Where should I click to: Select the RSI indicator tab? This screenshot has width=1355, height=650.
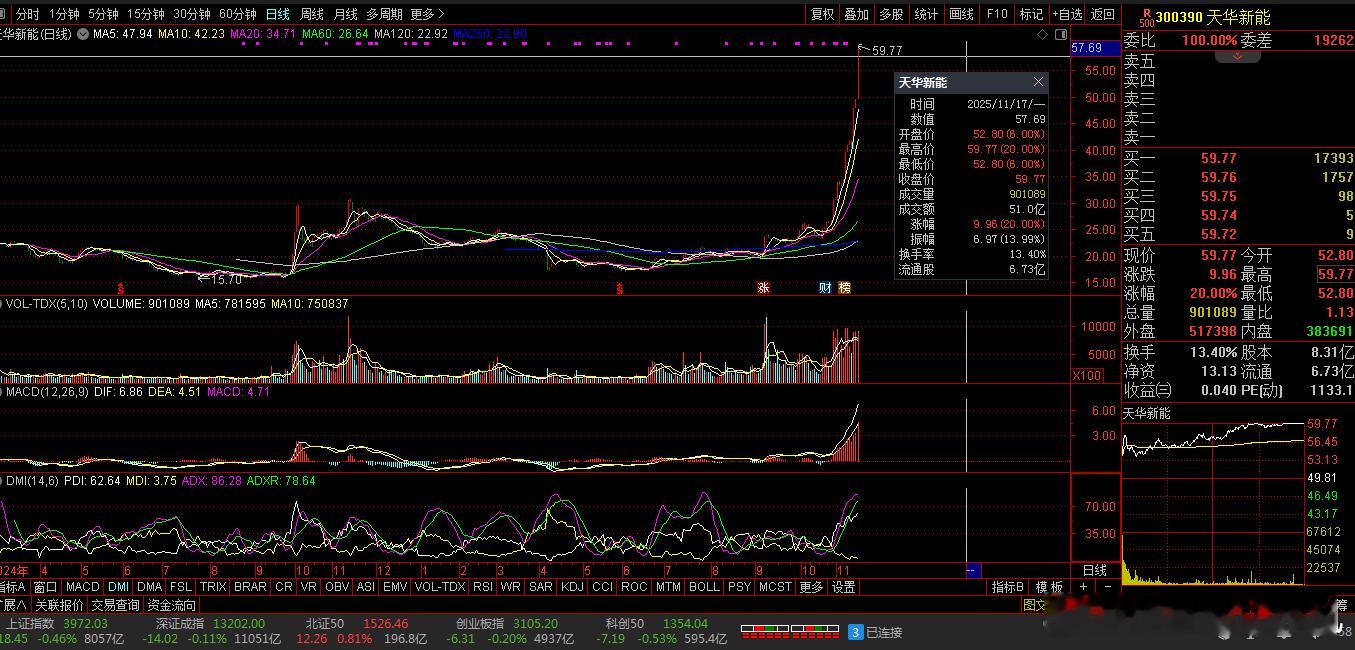click(x=483, y=587)
